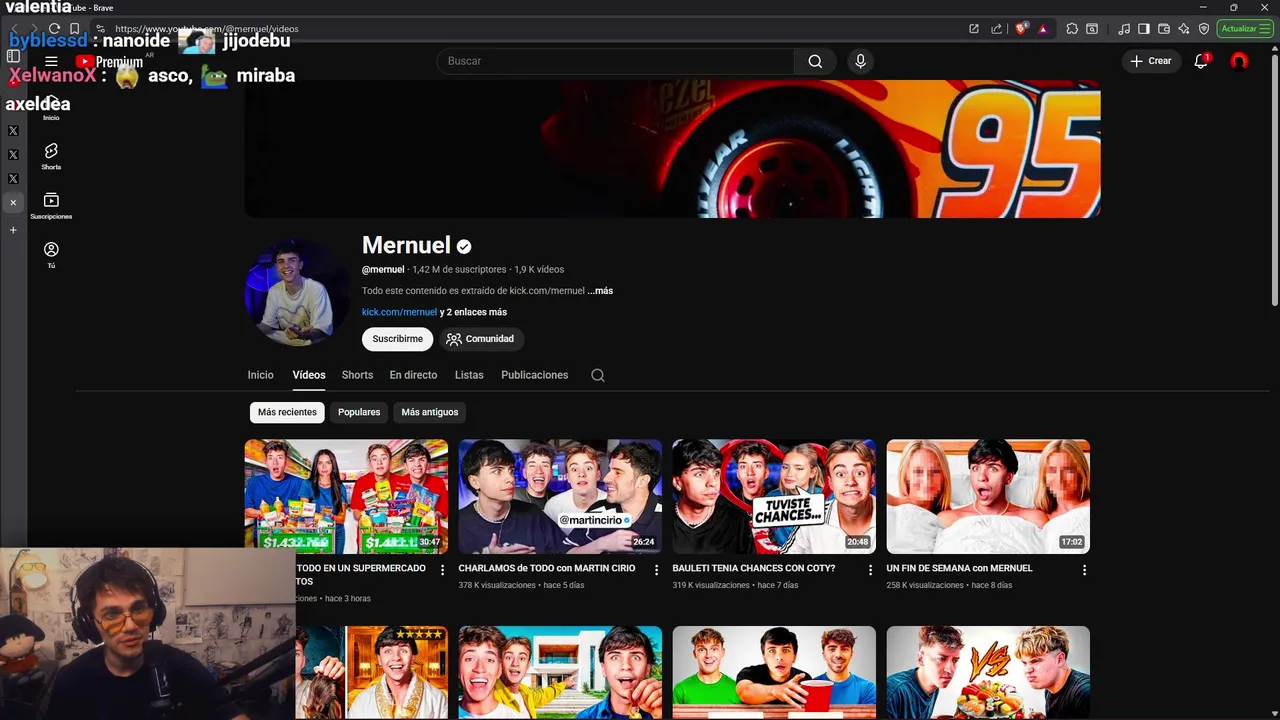Open the notifications bell
Screen dimensions: 1280x720
coord(1201,61)
